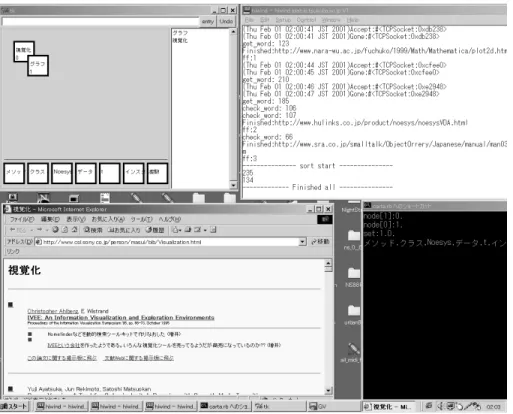This screenshot has width=513, height=414.
Task: Open the 履歴 history toolbar button
Action: pos(155,230)
